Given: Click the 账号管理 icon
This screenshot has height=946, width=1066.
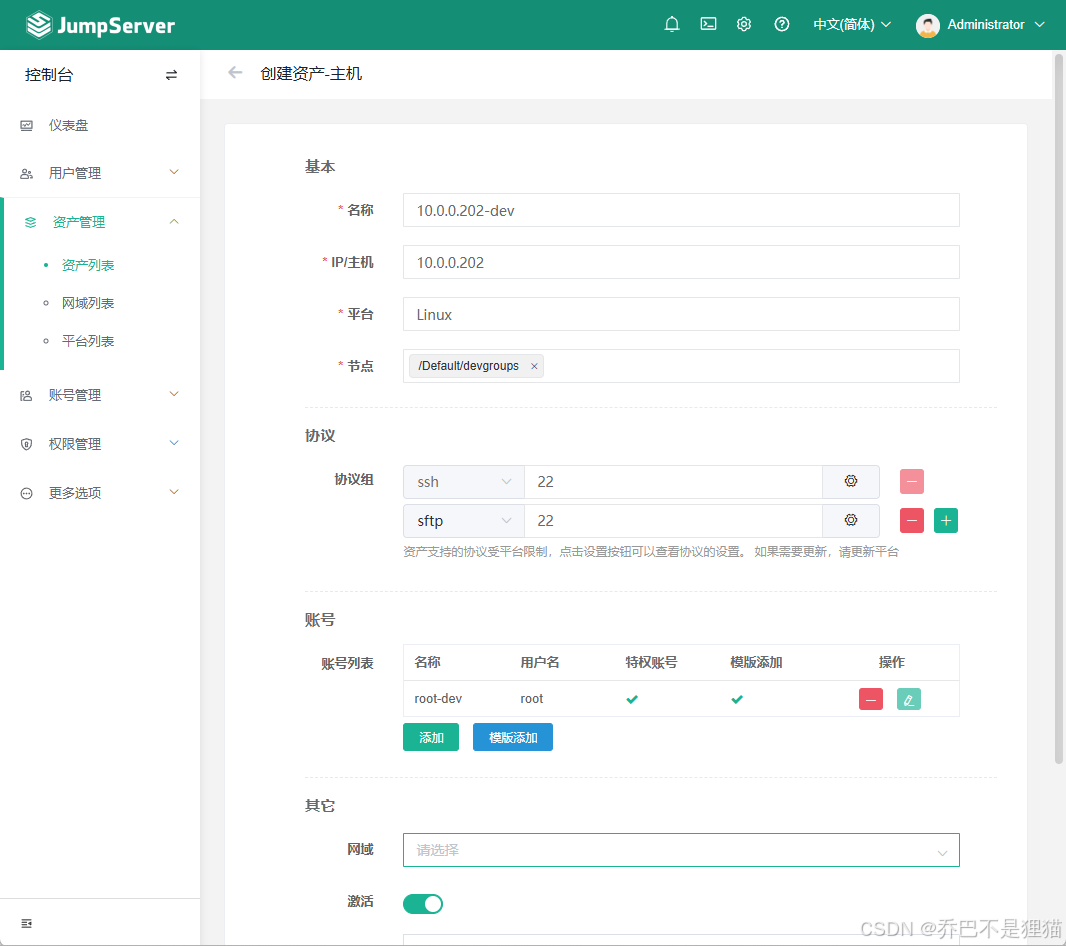Looking at the screenshot, I should (27, 396).
